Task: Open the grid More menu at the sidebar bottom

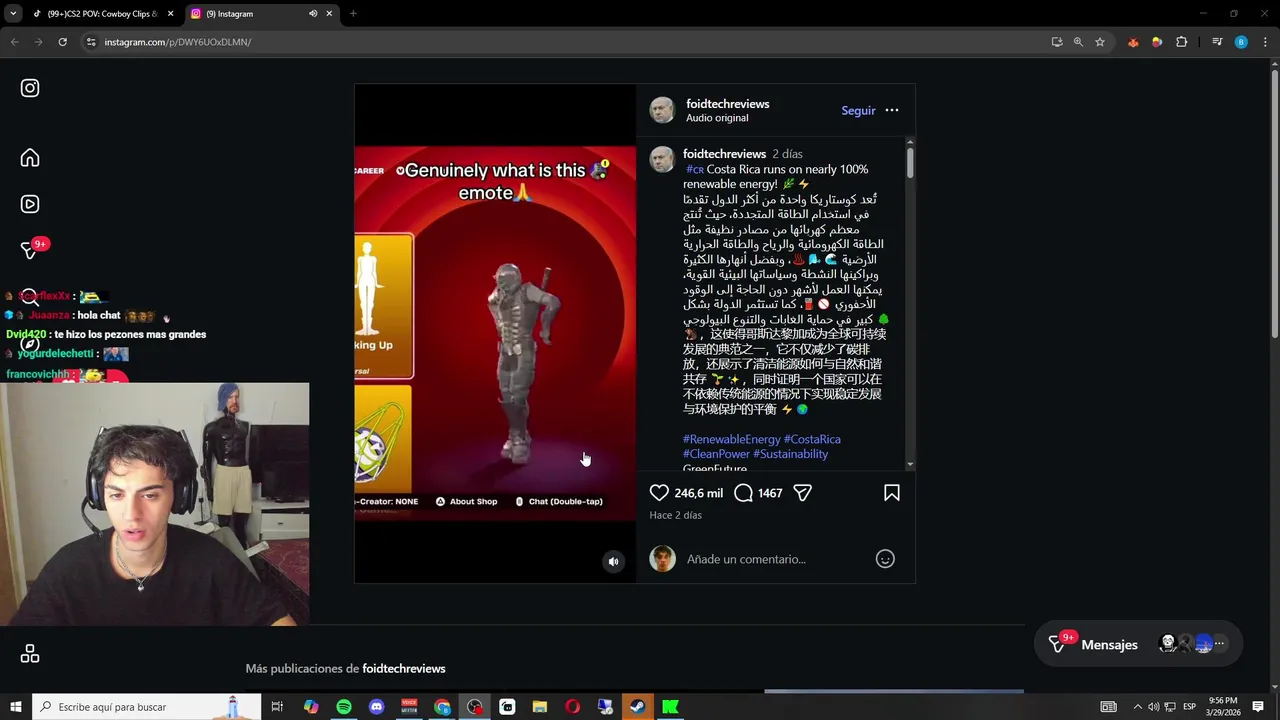Action: [x=30, y=654]
